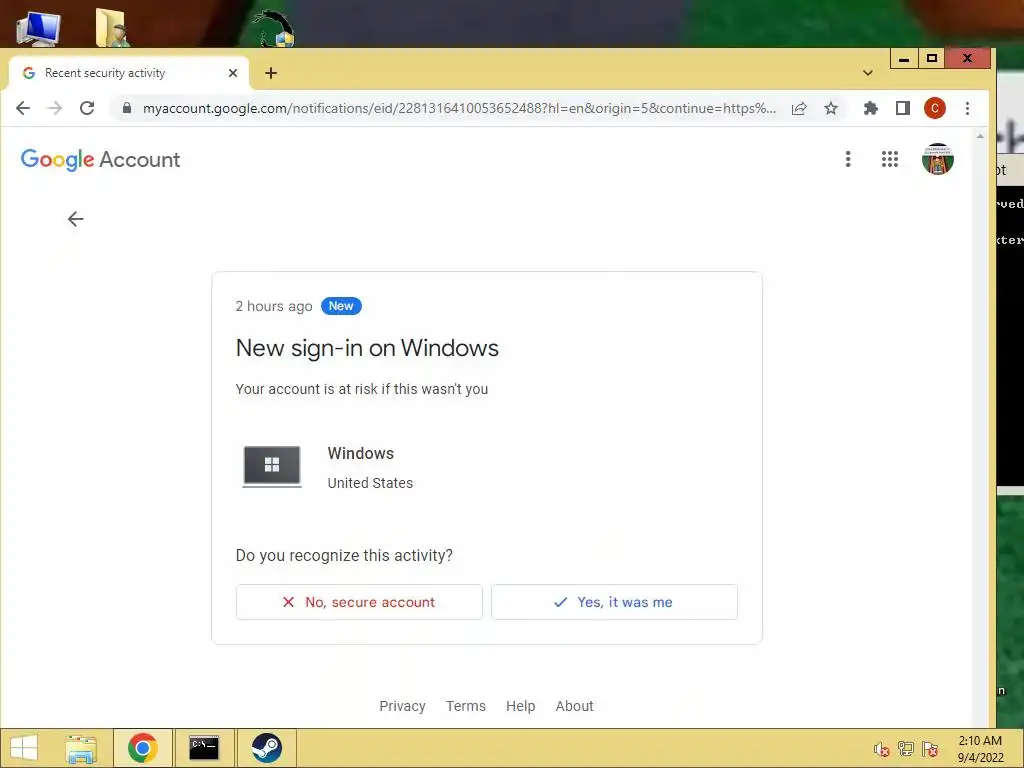Click the page back arrow below logo

pos(76,219)
